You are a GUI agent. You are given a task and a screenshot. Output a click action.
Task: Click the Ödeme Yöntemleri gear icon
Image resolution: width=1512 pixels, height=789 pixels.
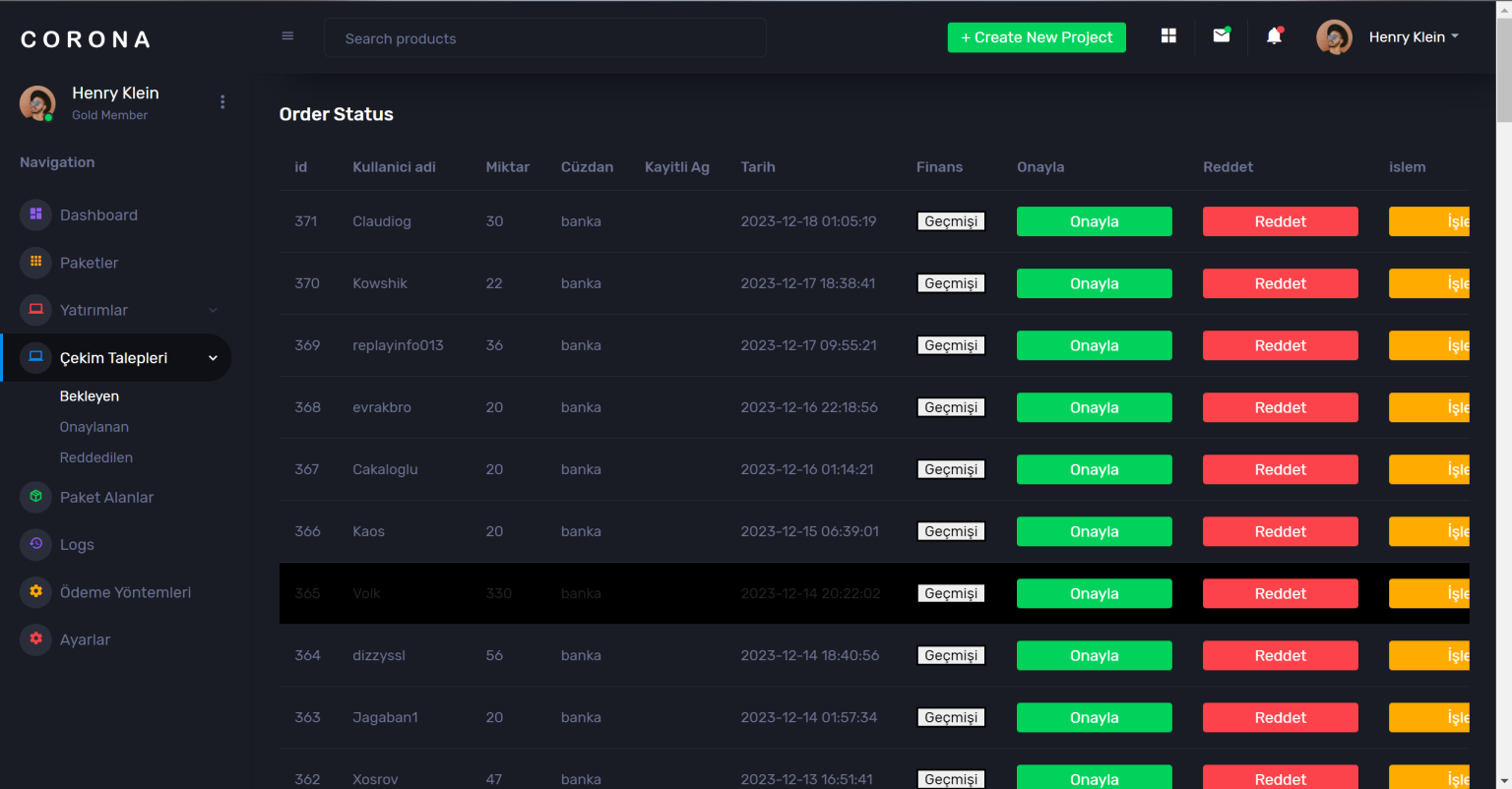click(36, 591)
